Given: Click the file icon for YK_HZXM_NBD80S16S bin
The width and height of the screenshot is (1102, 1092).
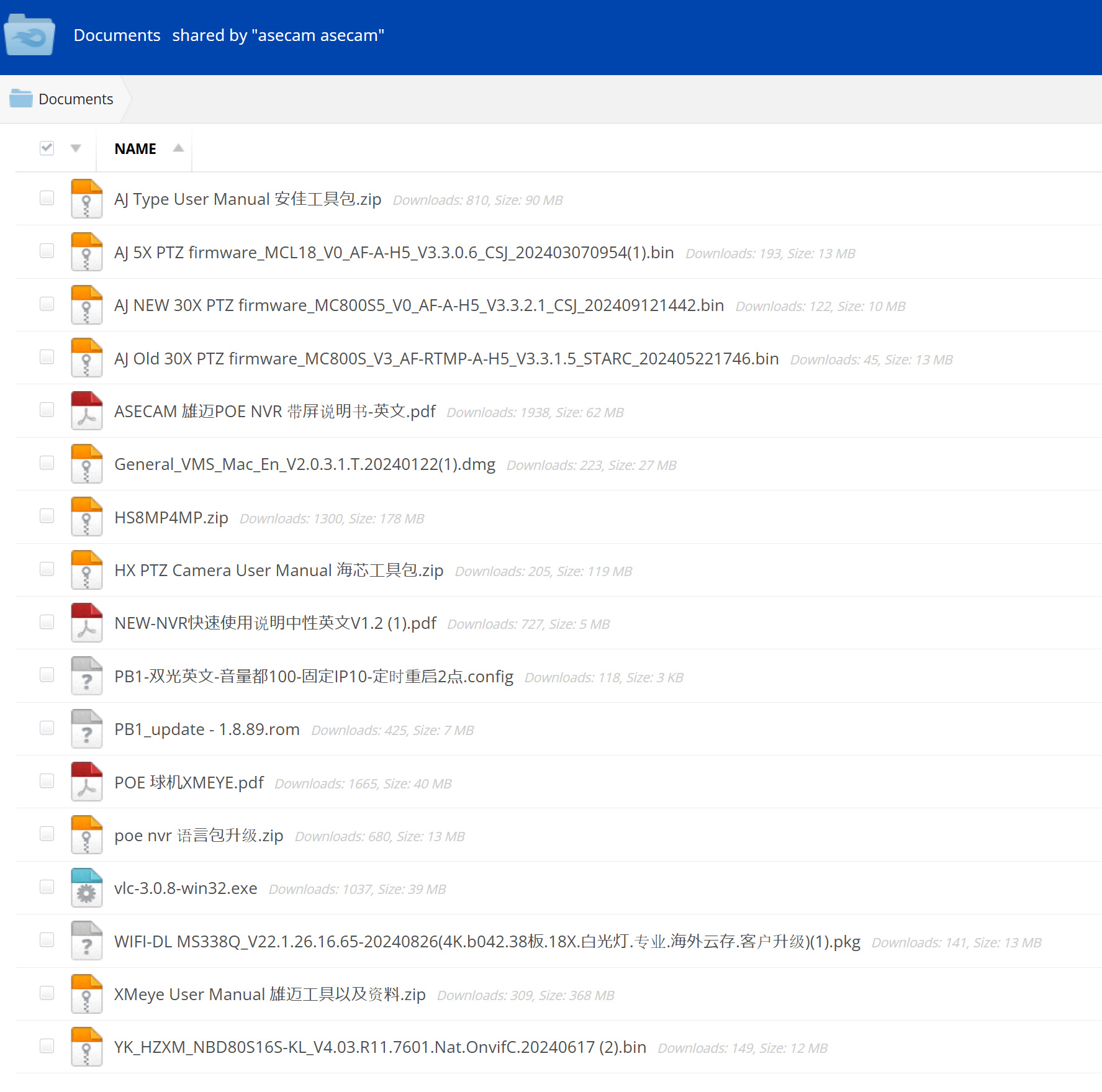Looking at the screenshot, I should click(x=86, y=1047).
